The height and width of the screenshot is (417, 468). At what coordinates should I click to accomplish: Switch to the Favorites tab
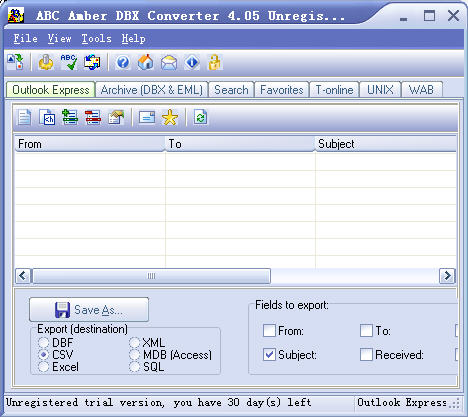282,90
